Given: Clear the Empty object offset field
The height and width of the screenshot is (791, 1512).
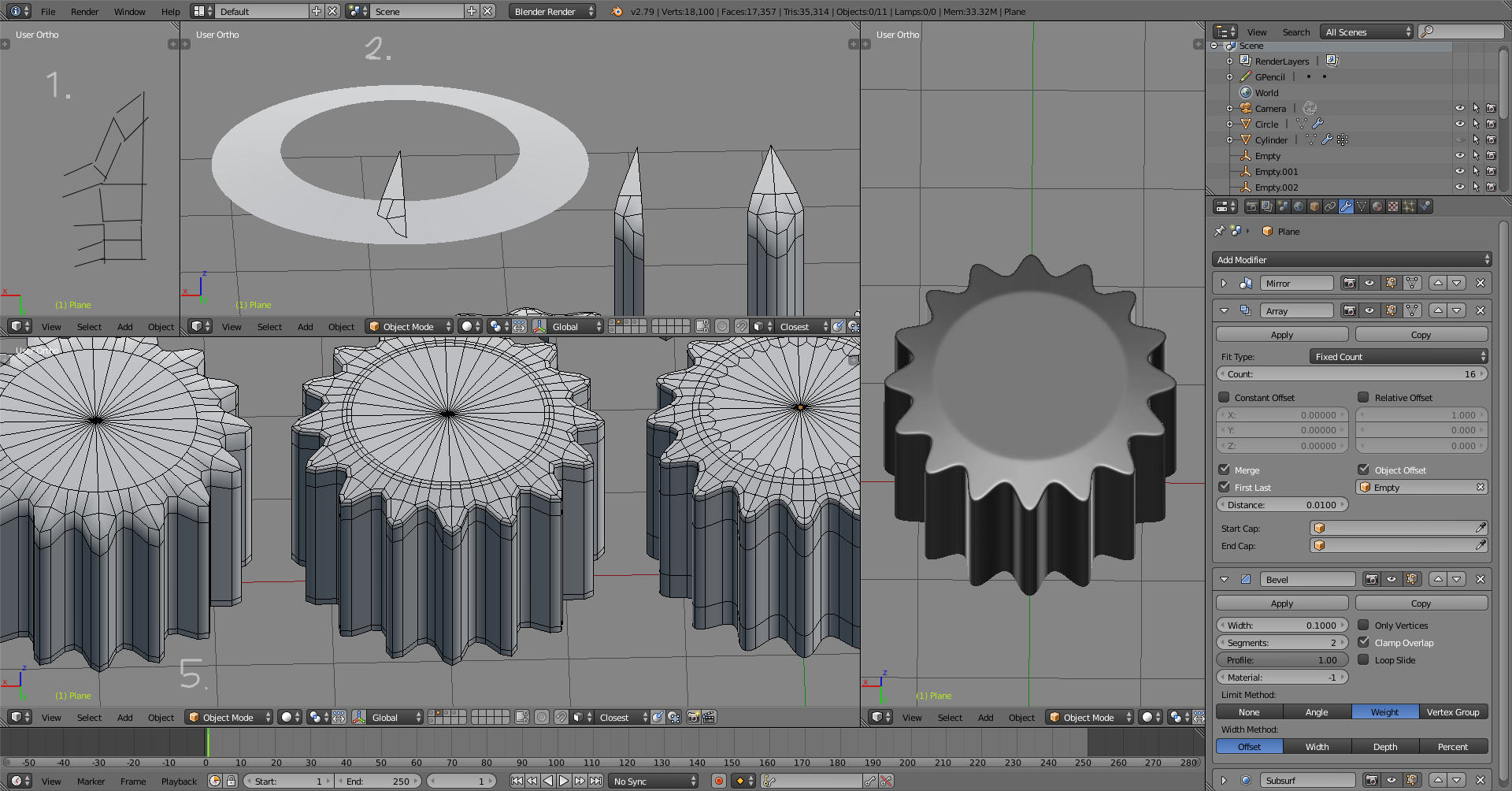Looking at the screenshot, I should (1480, 487).
